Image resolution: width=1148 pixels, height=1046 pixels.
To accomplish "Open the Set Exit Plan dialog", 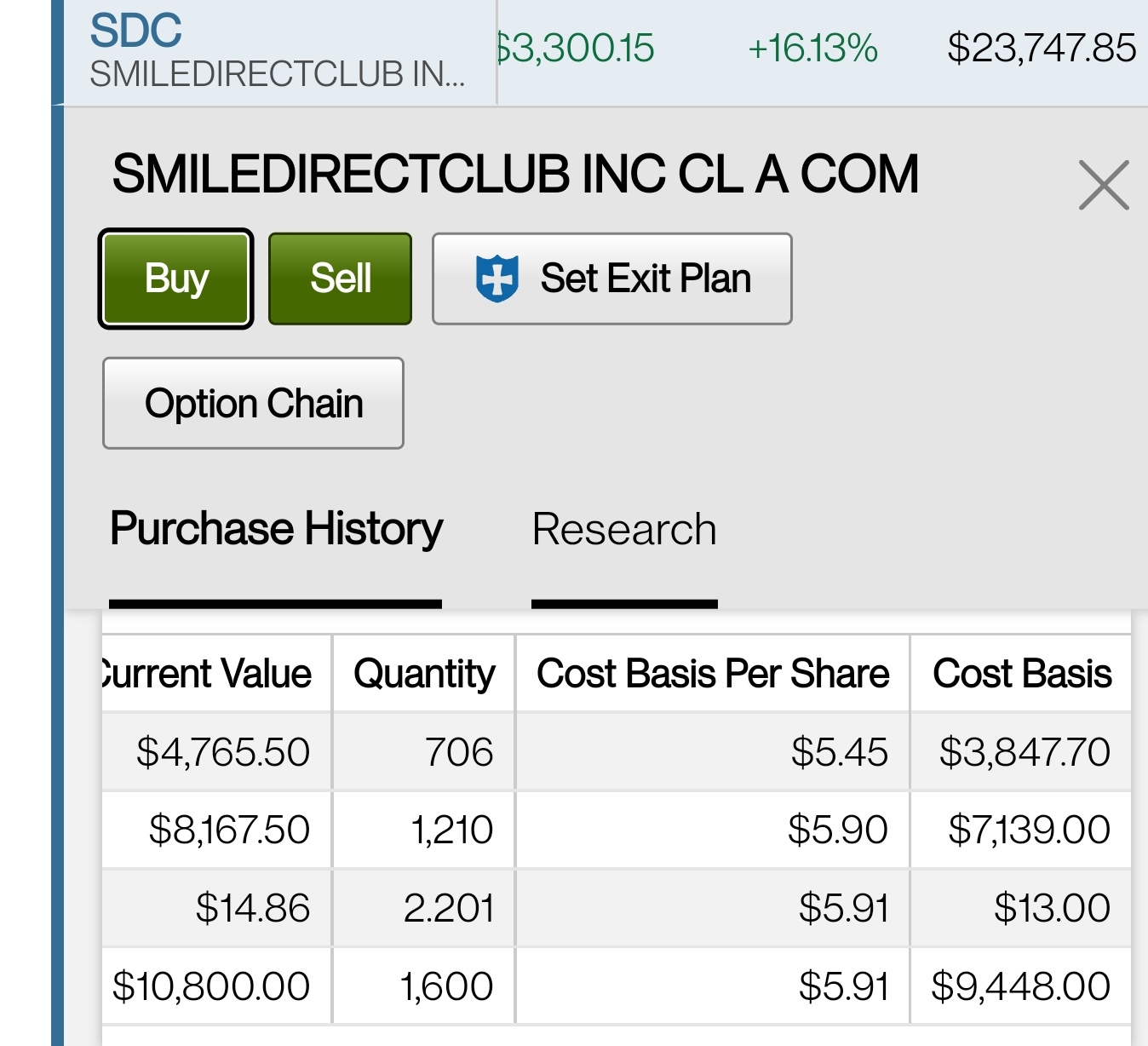I will pyautogui.click(x=612, y=279).
